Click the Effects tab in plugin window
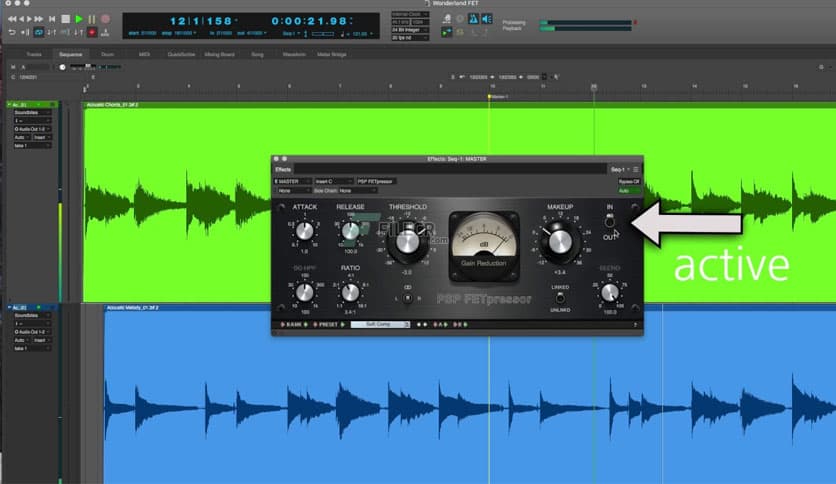836x484 pixels. click(283, 170)
